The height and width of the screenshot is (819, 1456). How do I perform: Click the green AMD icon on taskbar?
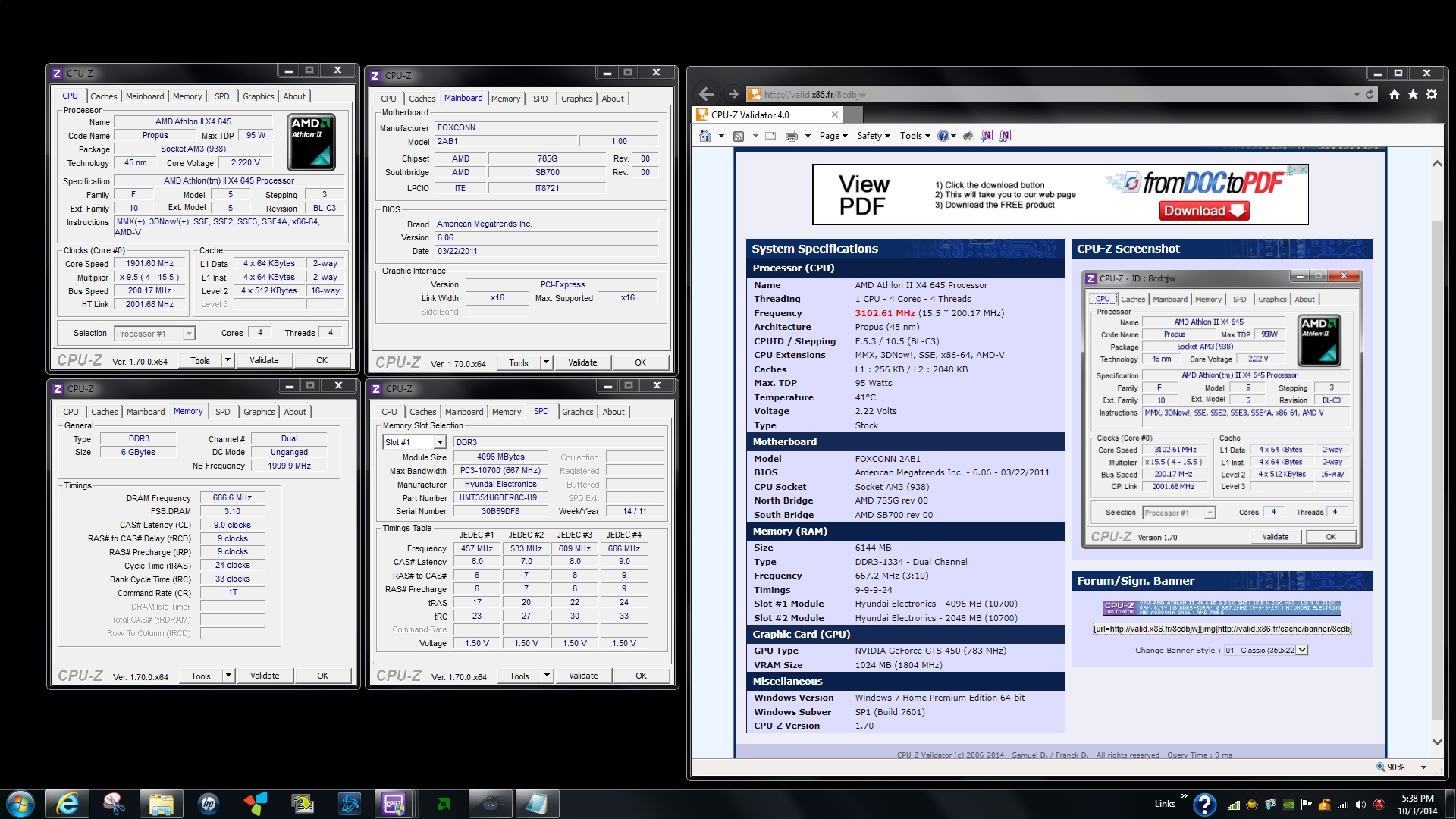(444, 803)
